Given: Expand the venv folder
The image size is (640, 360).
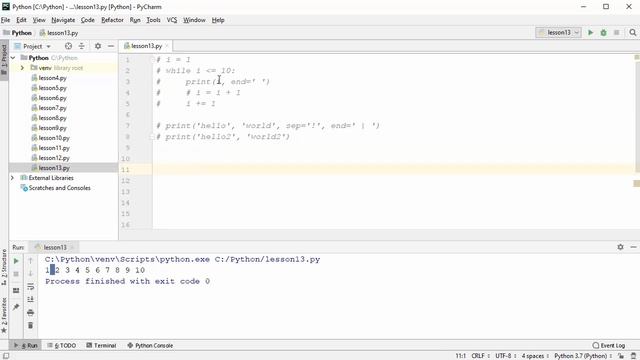Looking at the screenshot, I should coord(22,68).
